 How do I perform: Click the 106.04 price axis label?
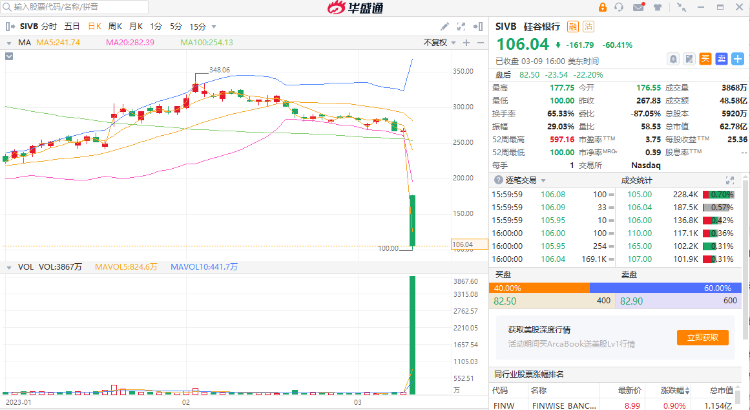coord(470,244)
